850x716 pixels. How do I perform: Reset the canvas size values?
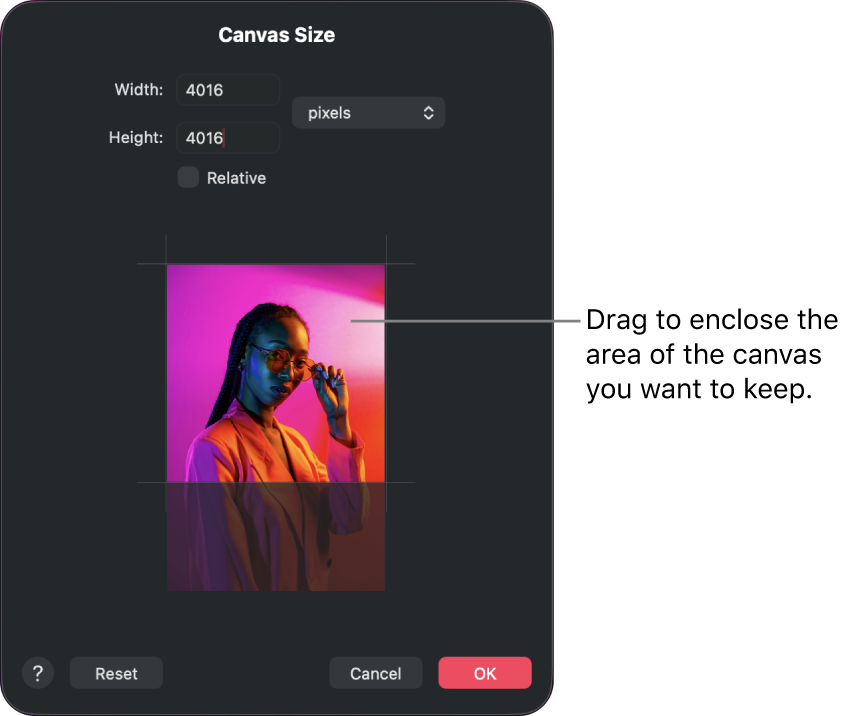[115, 673]
